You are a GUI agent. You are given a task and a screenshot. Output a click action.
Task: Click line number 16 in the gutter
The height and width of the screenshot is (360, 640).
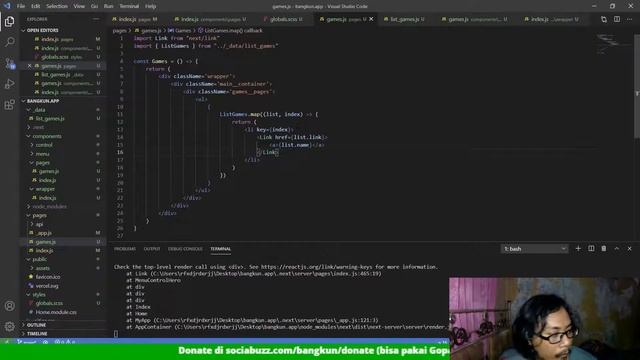pos(120,152)
